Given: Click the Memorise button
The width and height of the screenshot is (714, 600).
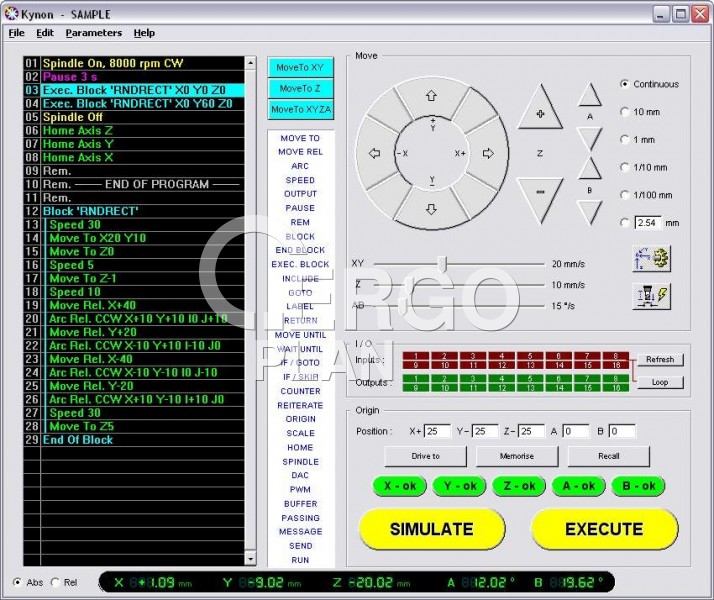Looking at the screenshot, I should point(517,456).
